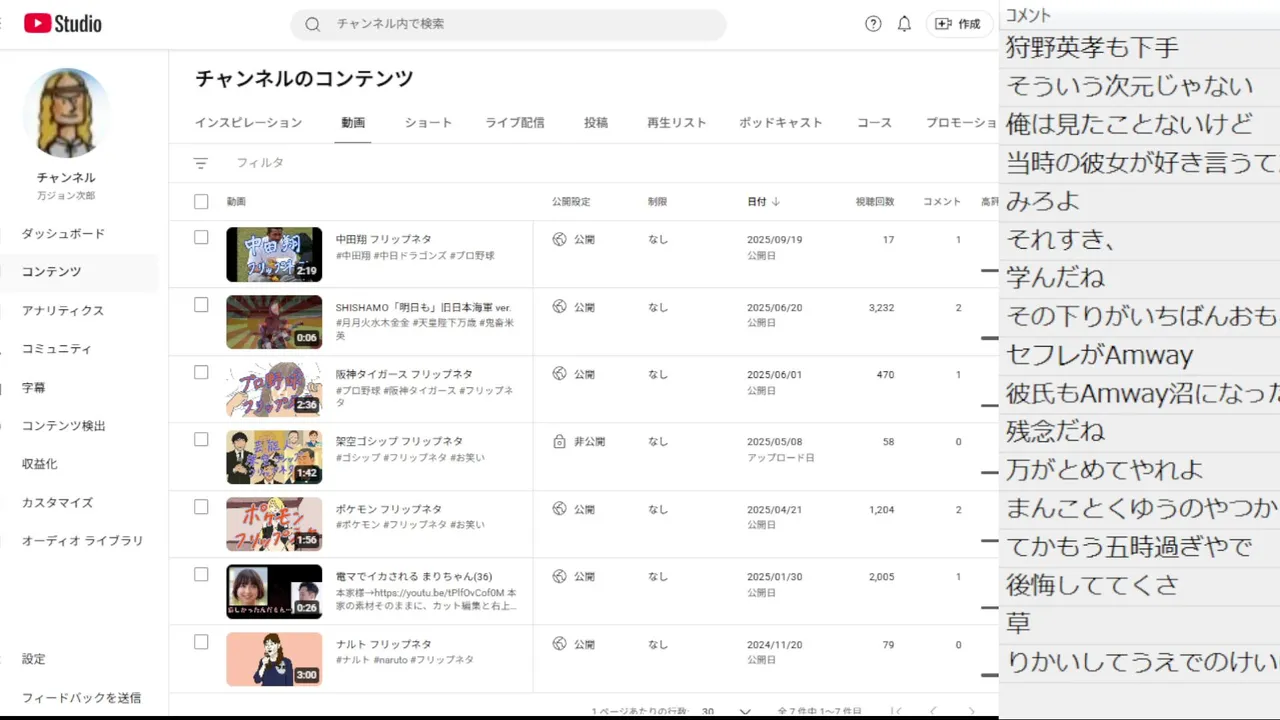Click the 3,232 view count cell
The height and width of the screenshot is (720, 1280).
(881, 308)
